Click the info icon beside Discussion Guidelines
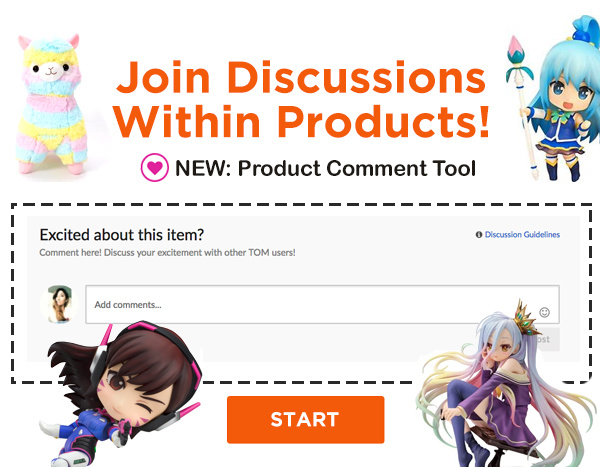The width and height of the screenshot is (600, 467). click(479, 235)
